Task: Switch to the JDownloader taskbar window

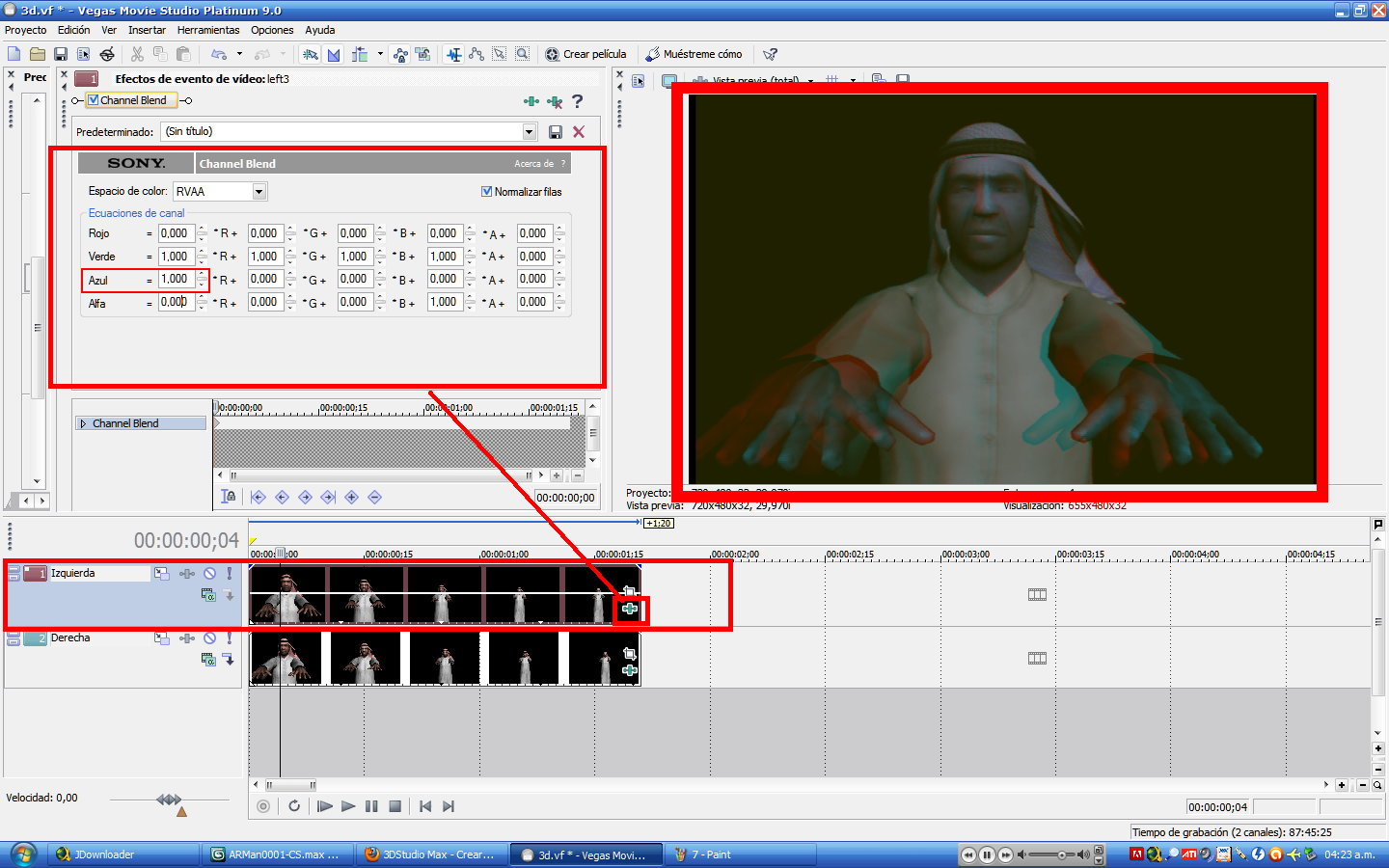Action: [x=123, y=854]
